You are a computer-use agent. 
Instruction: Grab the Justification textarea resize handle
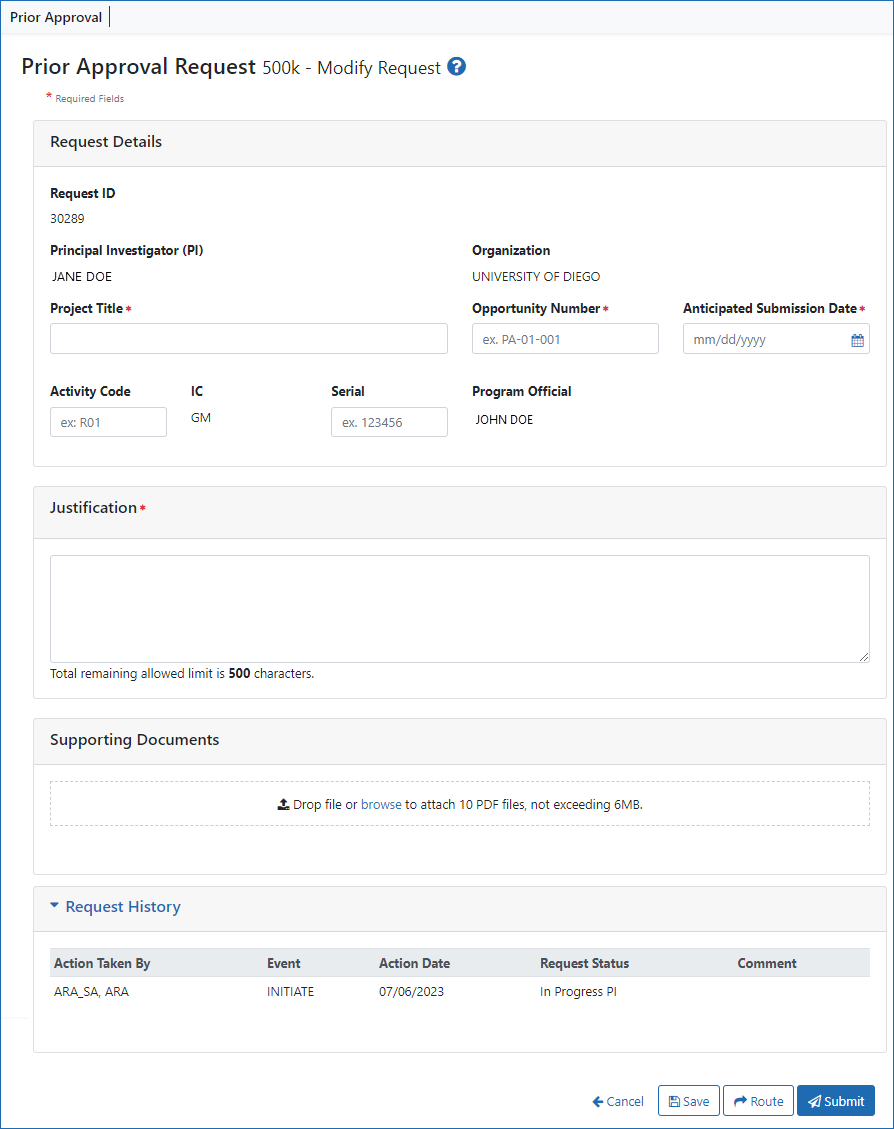[864, 657]
